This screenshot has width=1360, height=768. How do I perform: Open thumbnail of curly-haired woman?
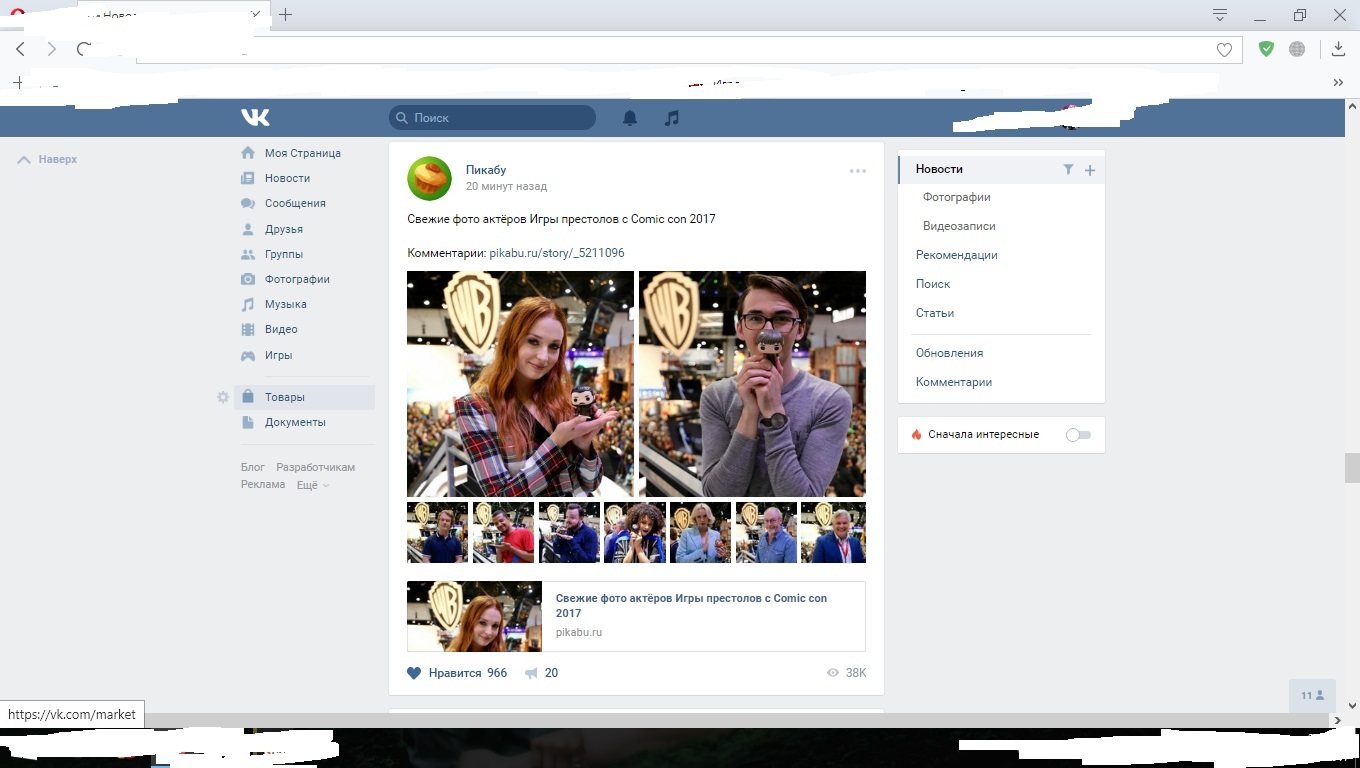pyautogui.click(x=635, y=533)
